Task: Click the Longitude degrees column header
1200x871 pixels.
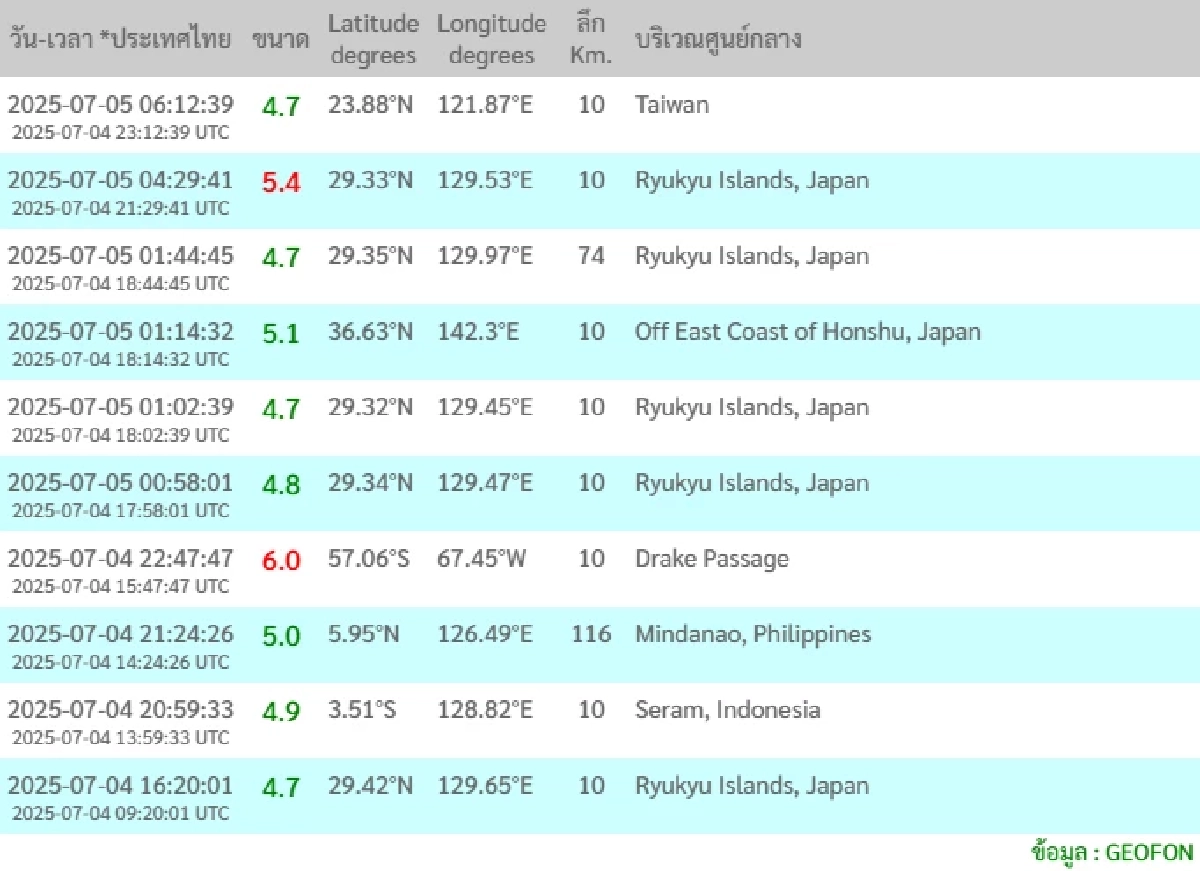Action: 491,40
